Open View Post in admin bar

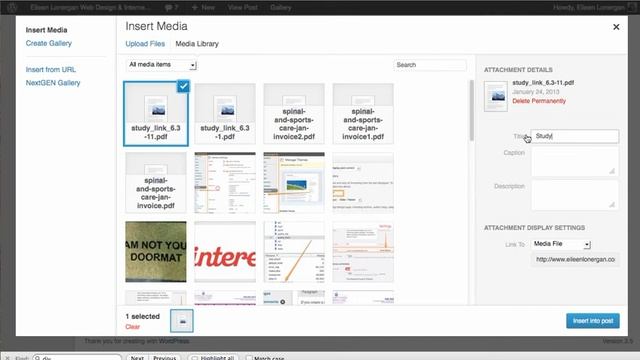pos(242,7)
